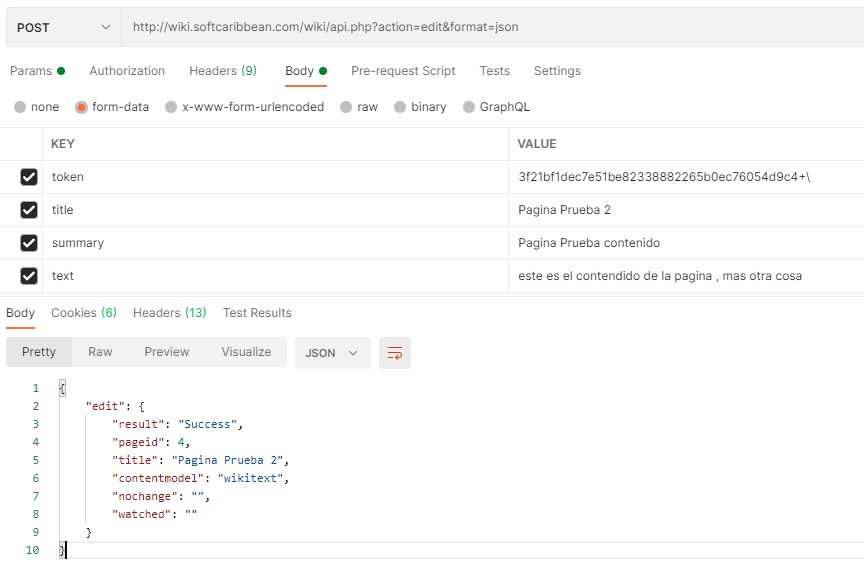Screen dimensions: 864x566
Task: Choose x-www-form-urlencoded body type
Action: coord(171,107)
